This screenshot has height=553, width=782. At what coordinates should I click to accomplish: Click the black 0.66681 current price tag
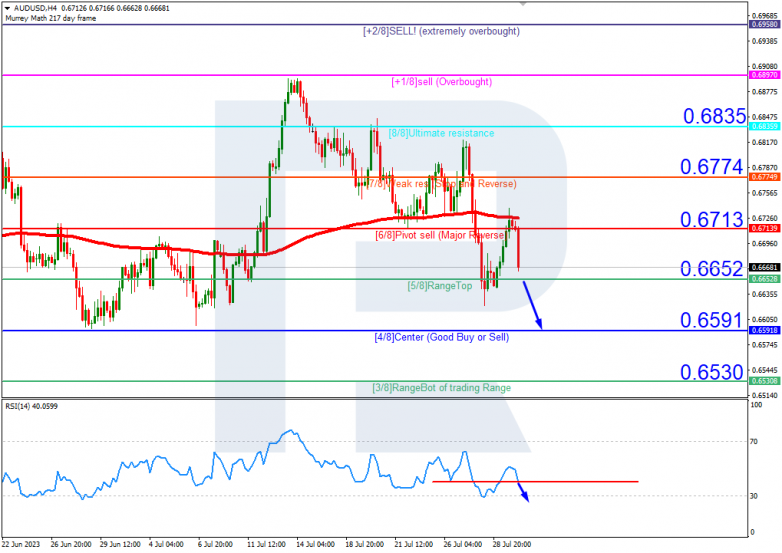click(765, 268)
